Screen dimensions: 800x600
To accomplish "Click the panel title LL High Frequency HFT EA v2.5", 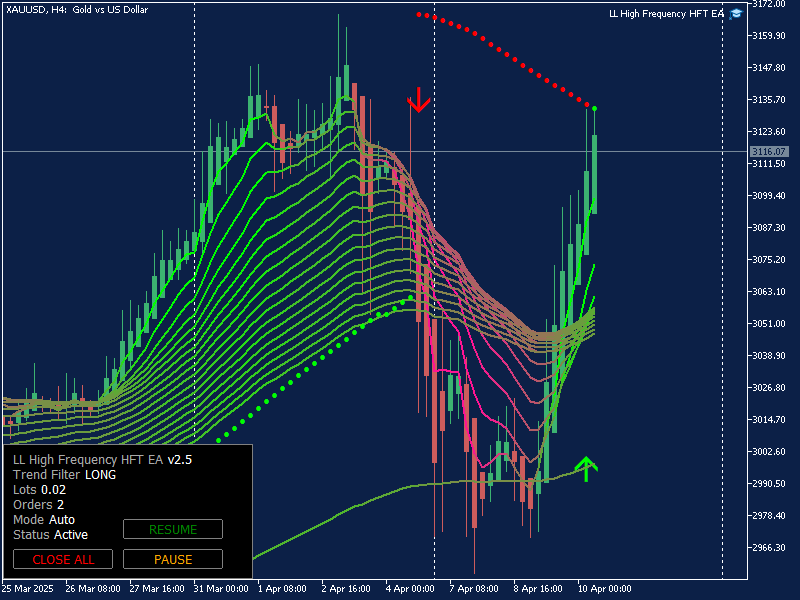I will (103, 460).
